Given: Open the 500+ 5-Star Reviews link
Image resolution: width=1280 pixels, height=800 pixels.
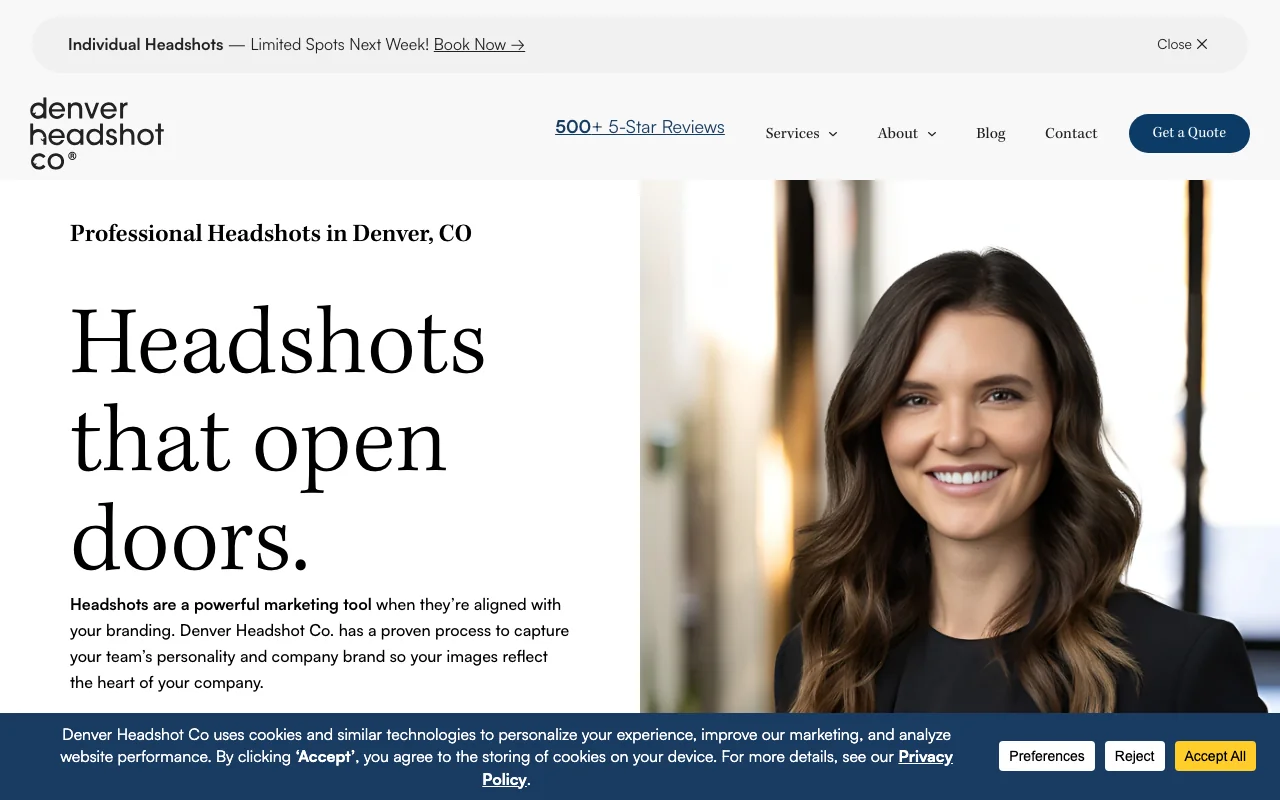Looking at the screenshot, I should (x=639, y=127).
